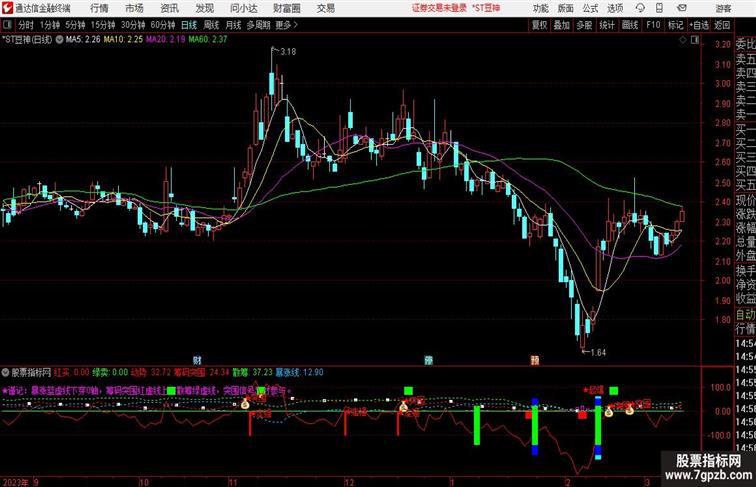
Task: Click the 趋势 32.72 indicator value
Action: coord(151,372)
